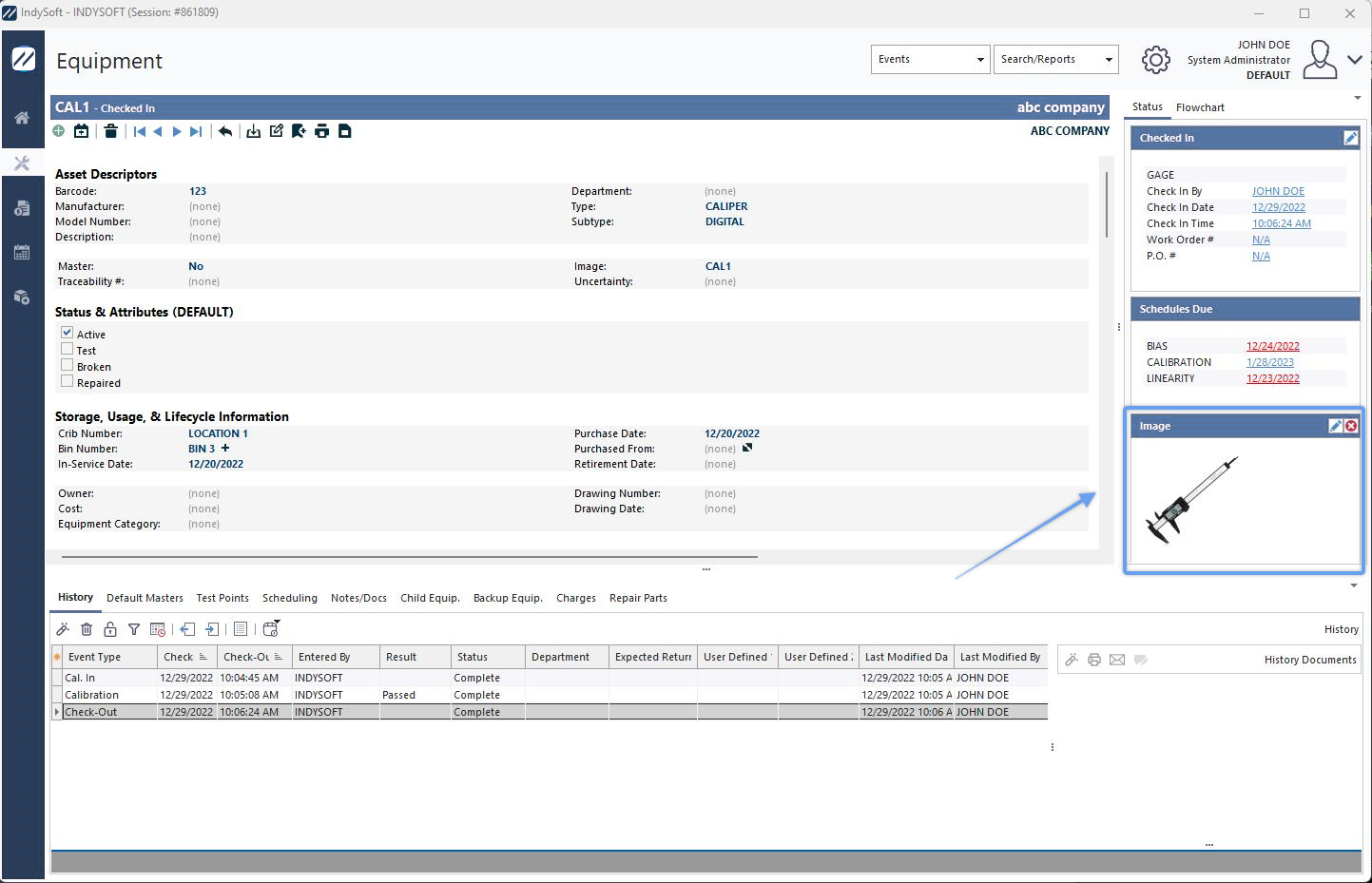Check the Broken status checkbox
Image resolution: width=1372 pixels, height=883 pixels.
pyautogui.click(x=68, y=365)
